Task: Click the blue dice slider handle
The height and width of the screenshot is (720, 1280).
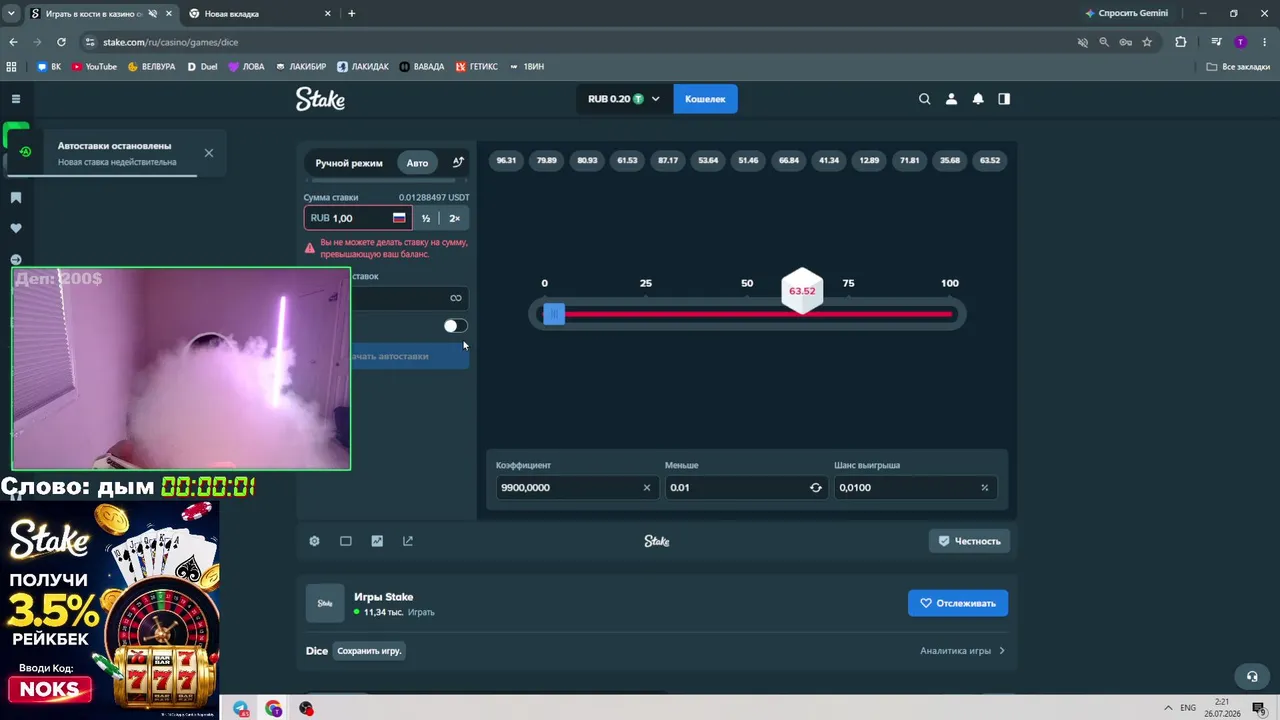Action: pyautogui.click(x=554, y=314)
